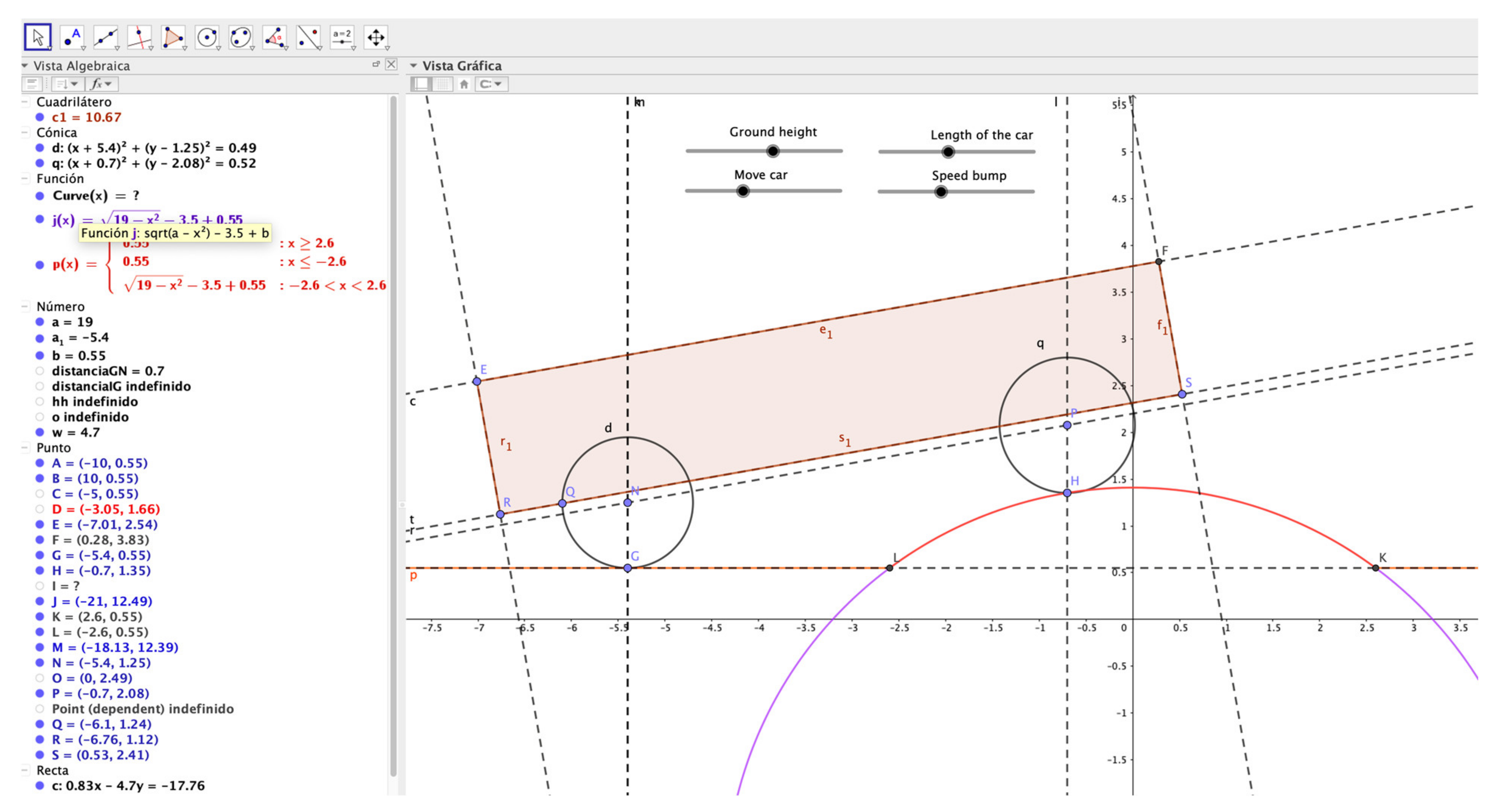Click the Length of the car slider knob
The width and height of the screenshot is (1497, 812).
pos(948,152)
